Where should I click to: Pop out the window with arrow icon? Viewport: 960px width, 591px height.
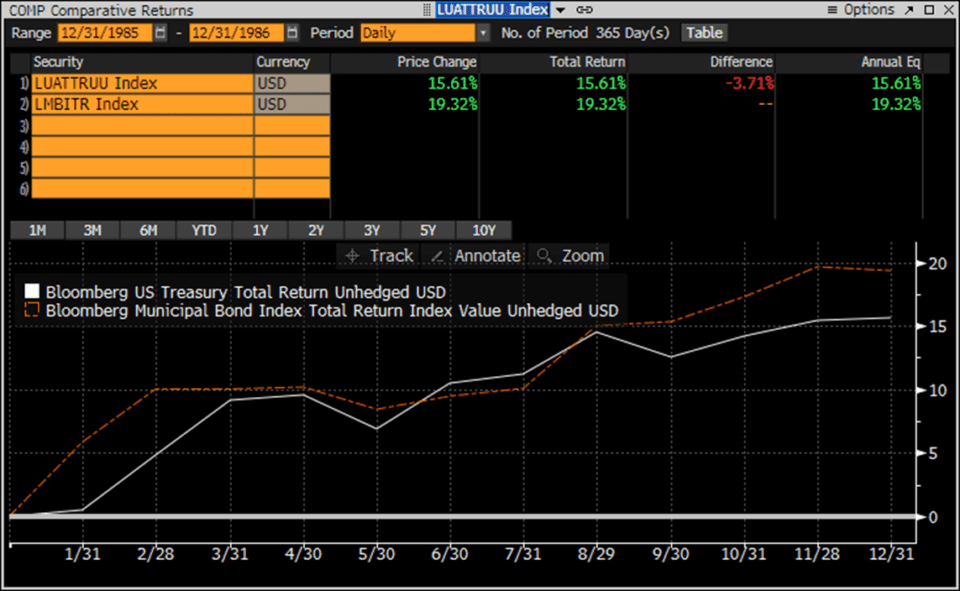pos(908,10)
